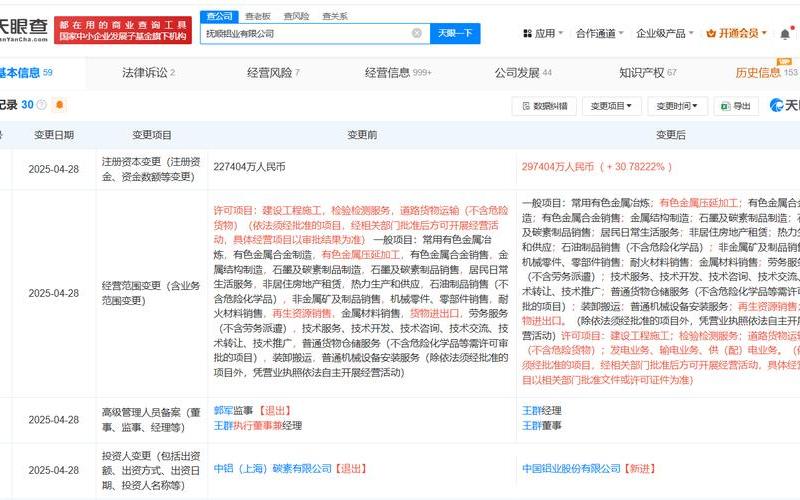800x500 pixels.
Task: Click the 变更后 column header
Action: [x=671, y=135]
